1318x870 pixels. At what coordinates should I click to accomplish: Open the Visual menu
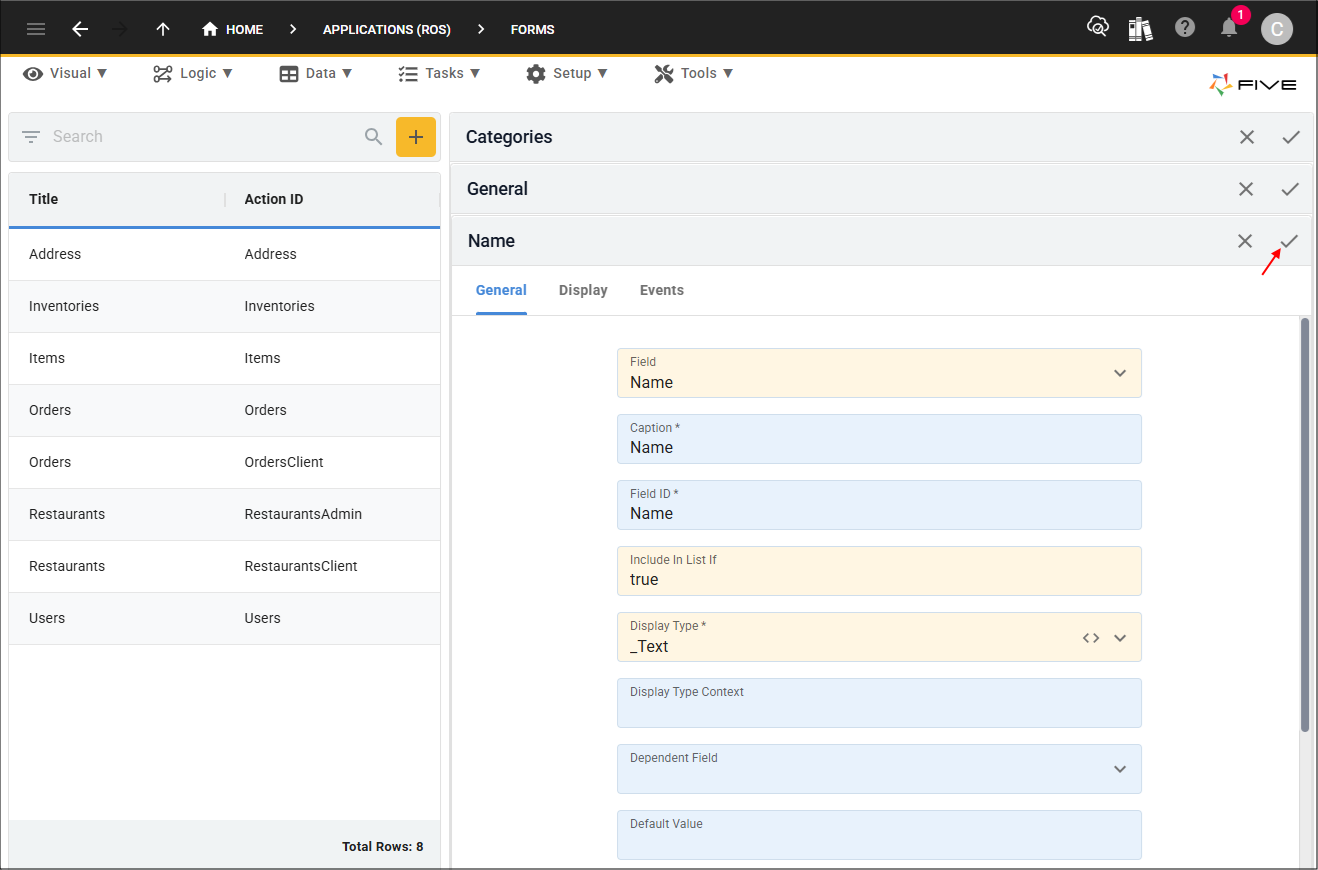pyautogui.click(x=65, y=73)
